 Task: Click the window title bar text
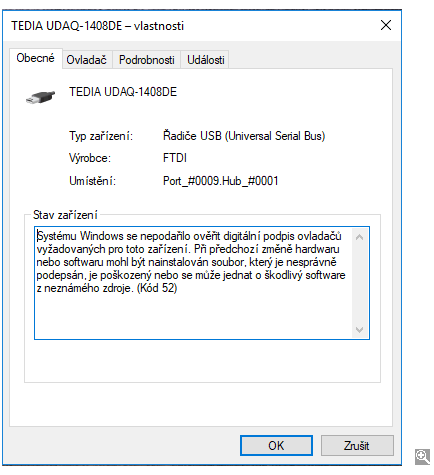[x=97, y=26]
